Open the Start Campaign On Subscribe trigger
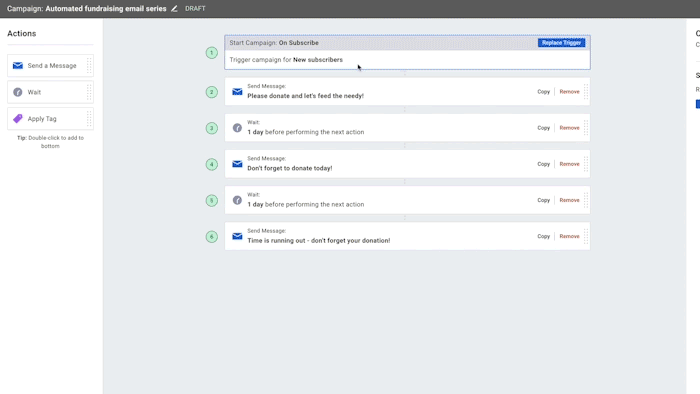This screenshot has width=700, height=394. (407, 52)
